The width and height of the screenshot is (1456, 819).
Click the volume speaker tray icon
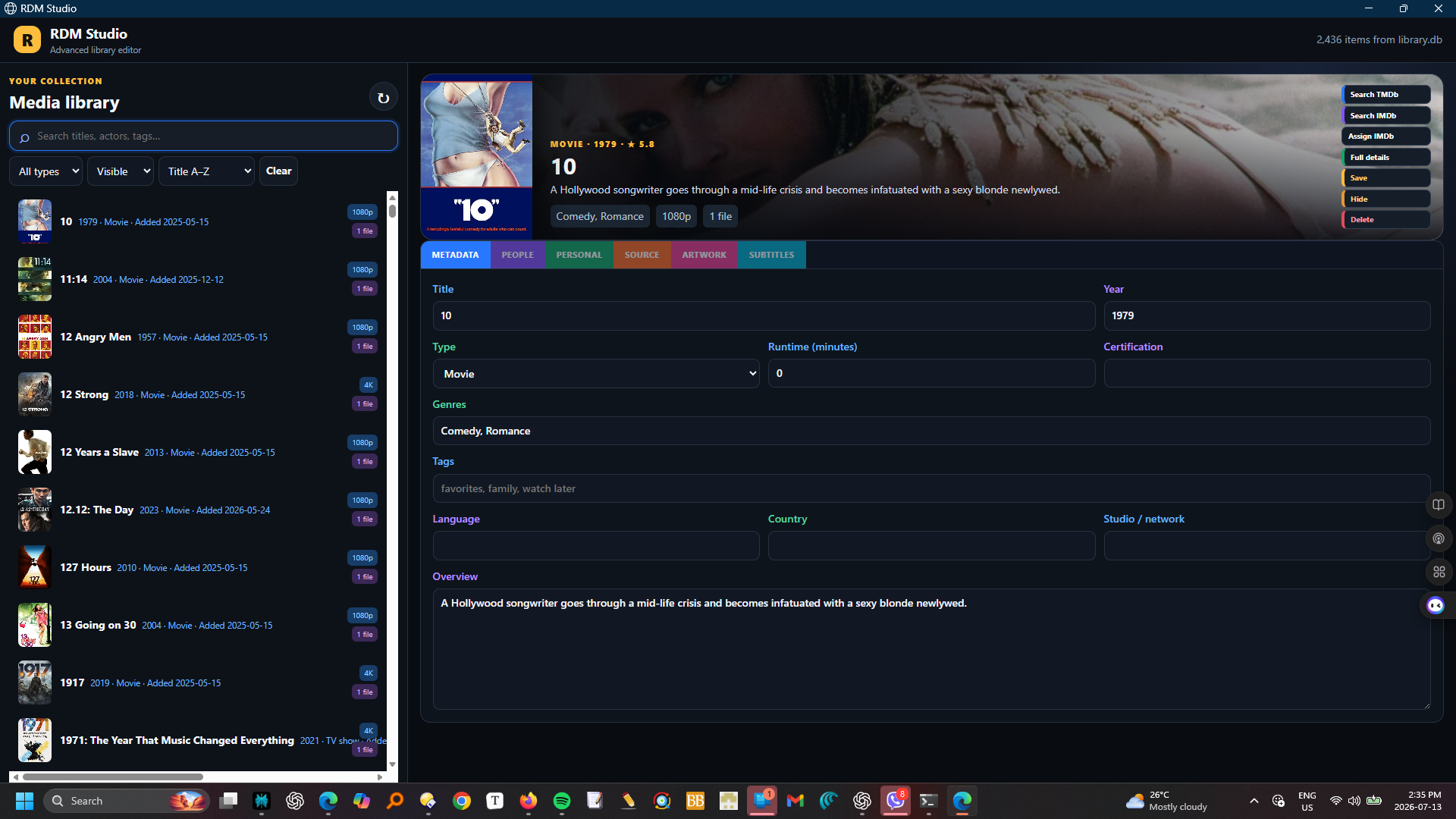pos(1354,801)
